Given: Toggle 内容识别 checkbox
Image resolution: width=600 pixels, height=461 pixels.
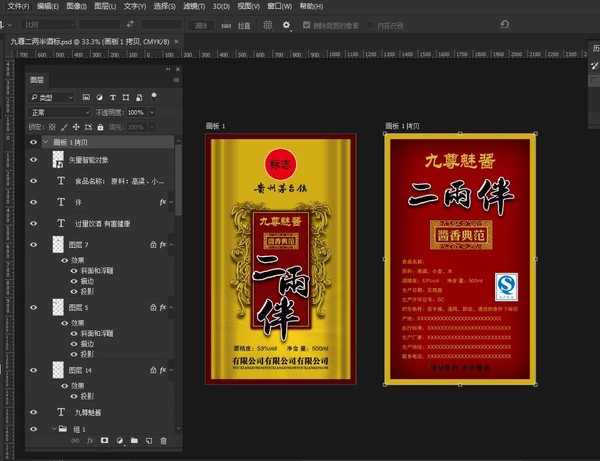Looking at the screenshot, I should 370,25.
